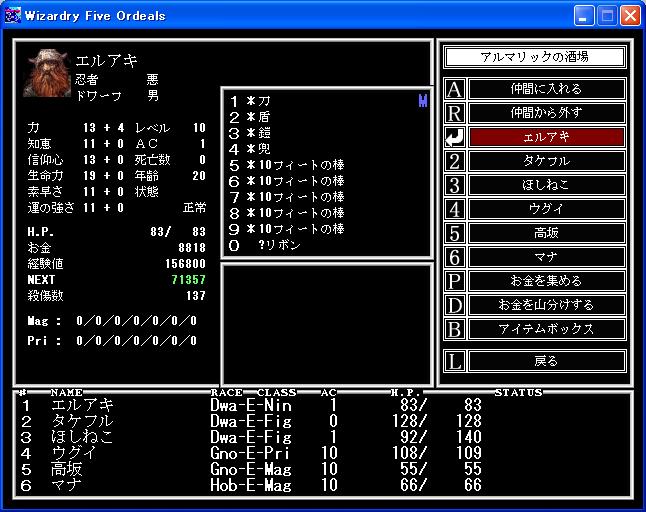Click the A hotkey icon
The image size is (646, 512).
(454, 89)
